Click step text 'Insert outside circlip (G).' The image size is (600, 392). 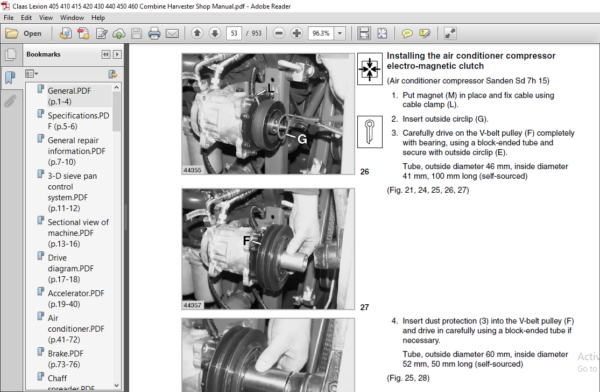pos(445,119)
